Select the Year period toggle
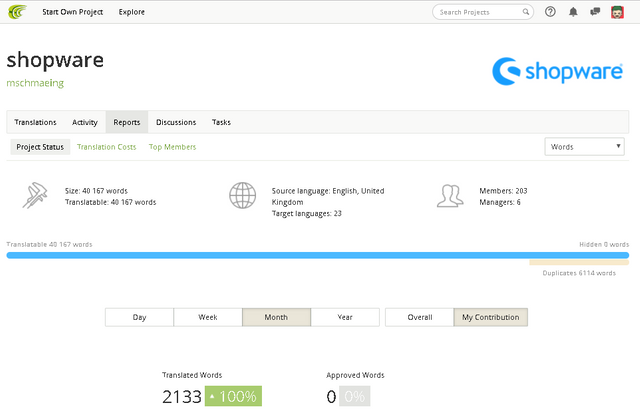 (345, 317)
